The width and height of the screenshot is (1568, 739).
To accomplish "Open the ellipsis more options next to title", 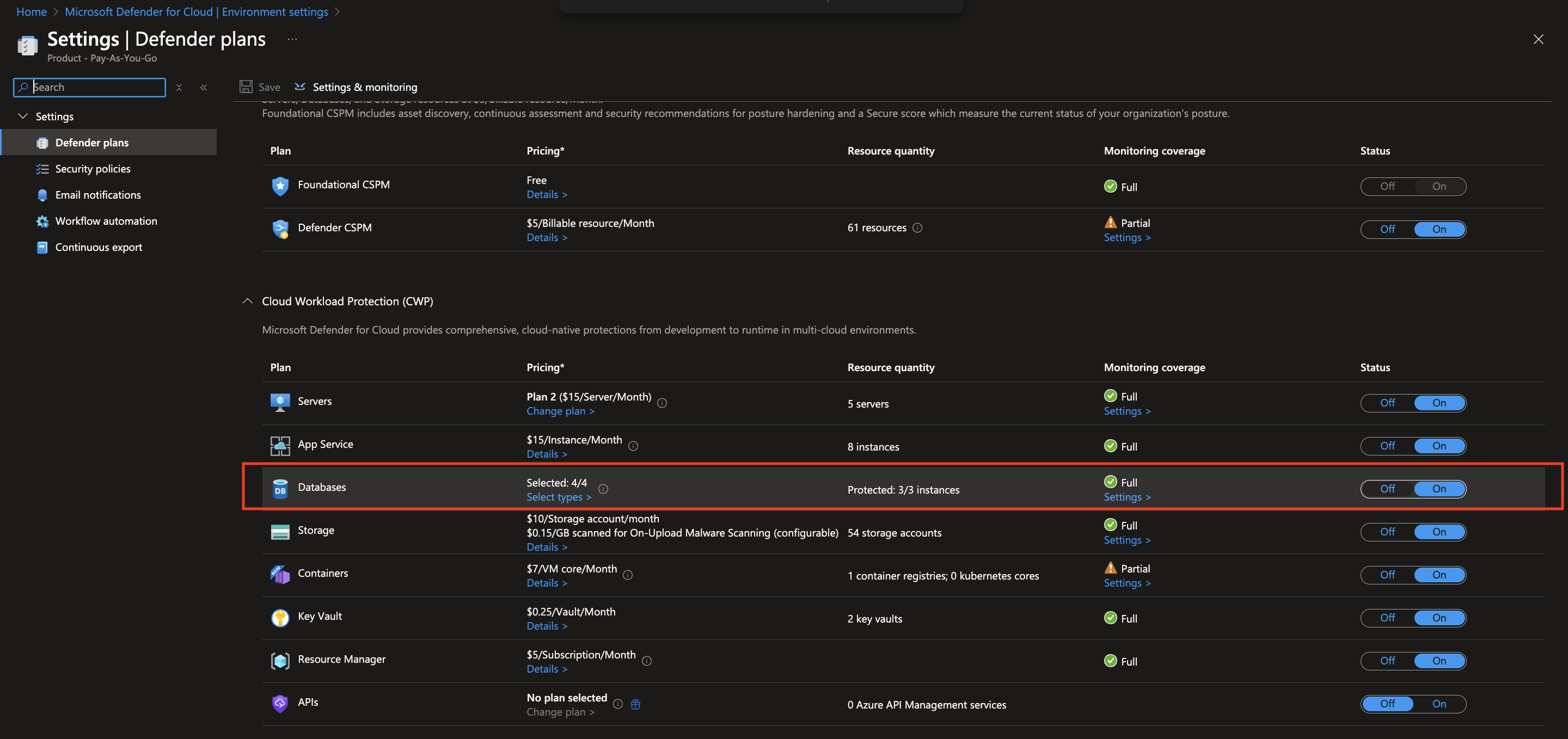I will (x=292, y=40).
